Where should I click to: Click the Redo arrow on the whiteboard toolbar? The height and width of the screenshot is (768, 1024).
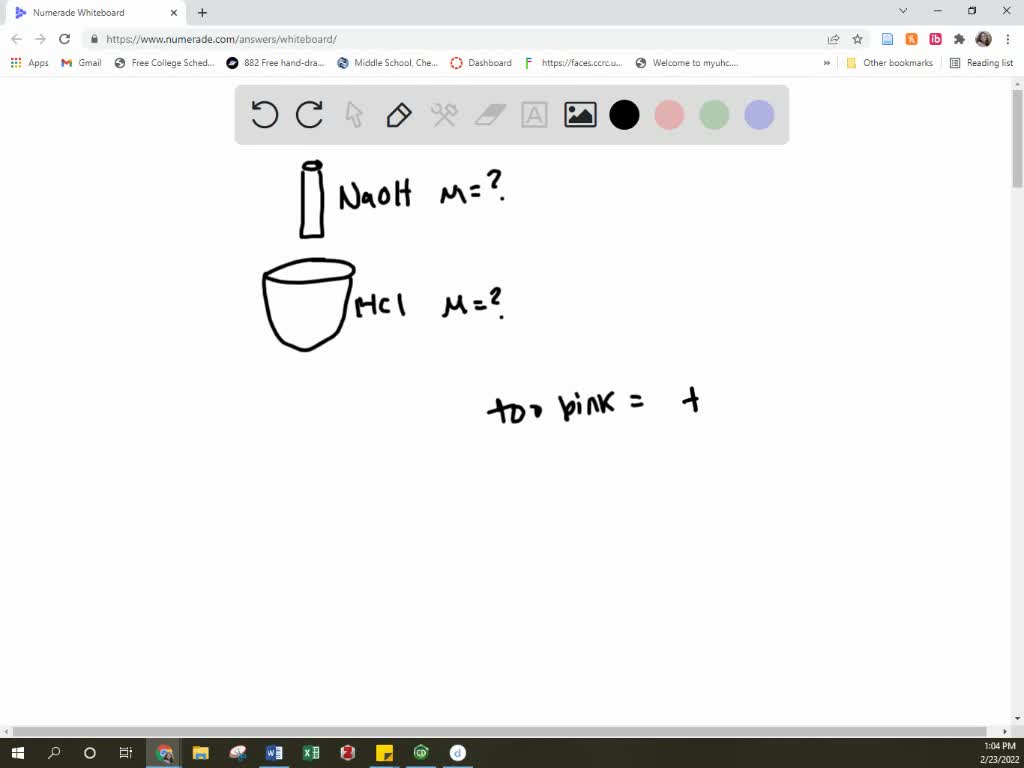click(308, 114)
